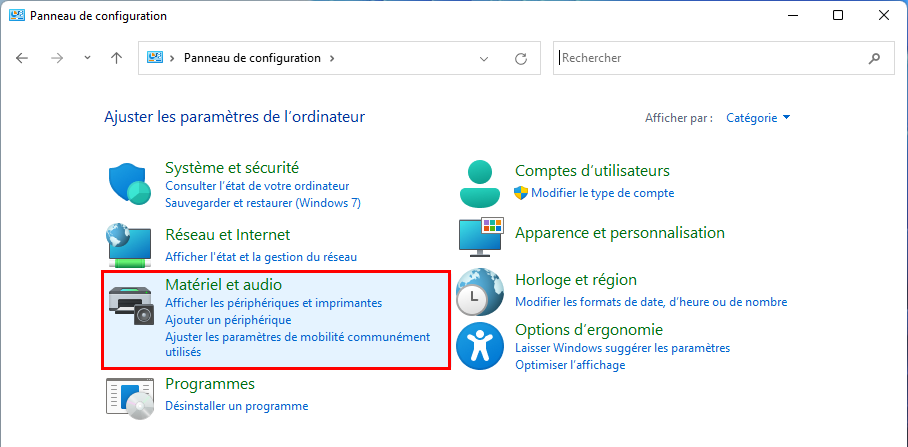This screenshot has height=447, width=908.
Task: Open the Options d'ergonomie accessibility icon
Action: pyautogui.click(x=479, y=346)
